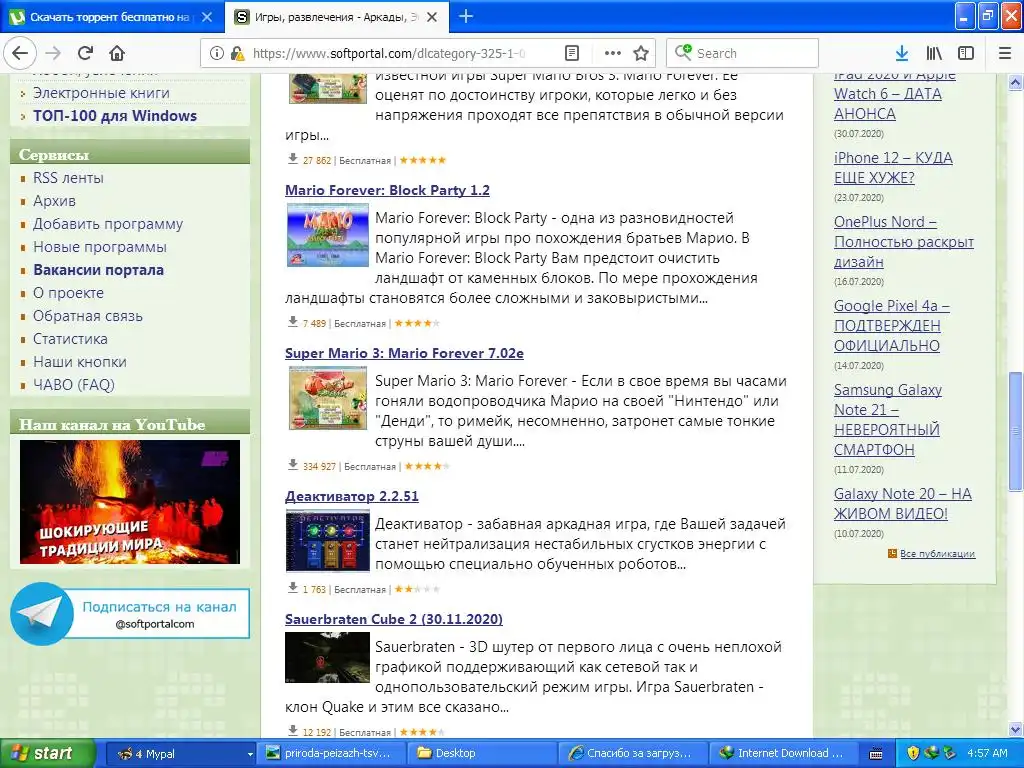Open the ЧАВО (FAQ) link
Viewport: 1024px width, 768px height.
[x=74, y=385]
